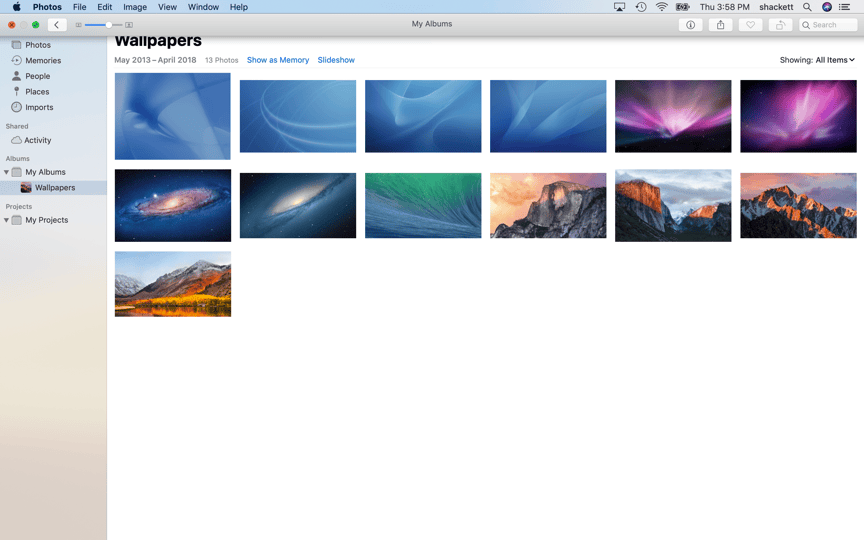This screenshot has width=864, height=540.
Task: Select the blue arcs wallpaper thumbnail
Action: click(298, 116)
